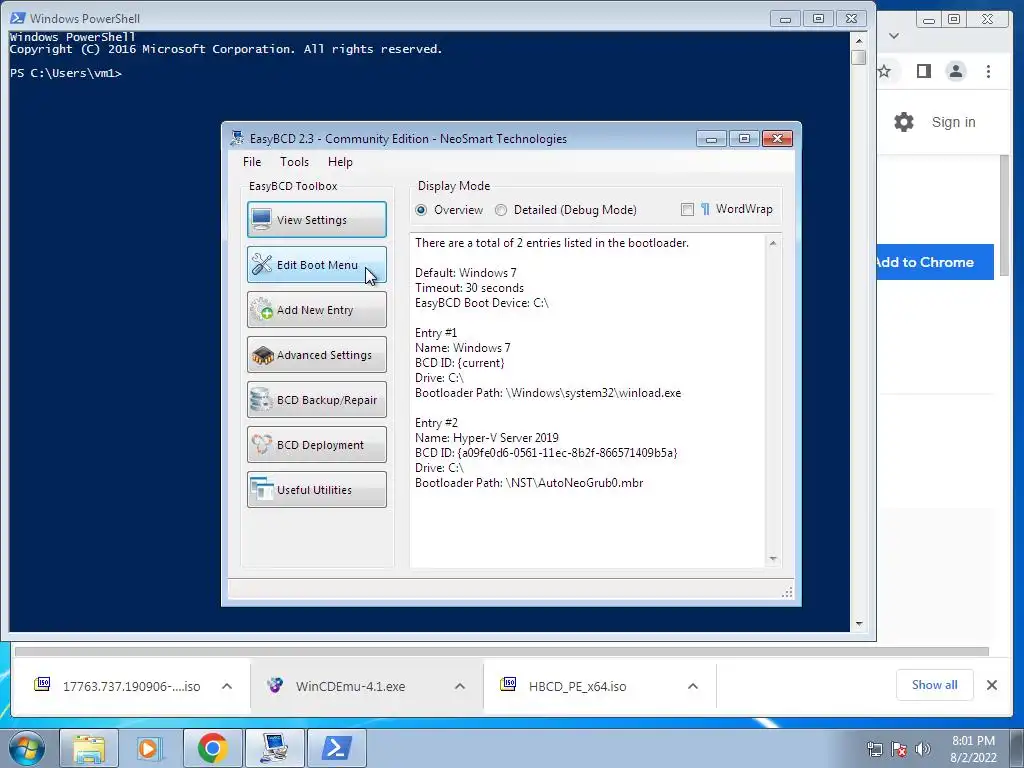Expand the Chrome tab search chevron

coord(894,36)
